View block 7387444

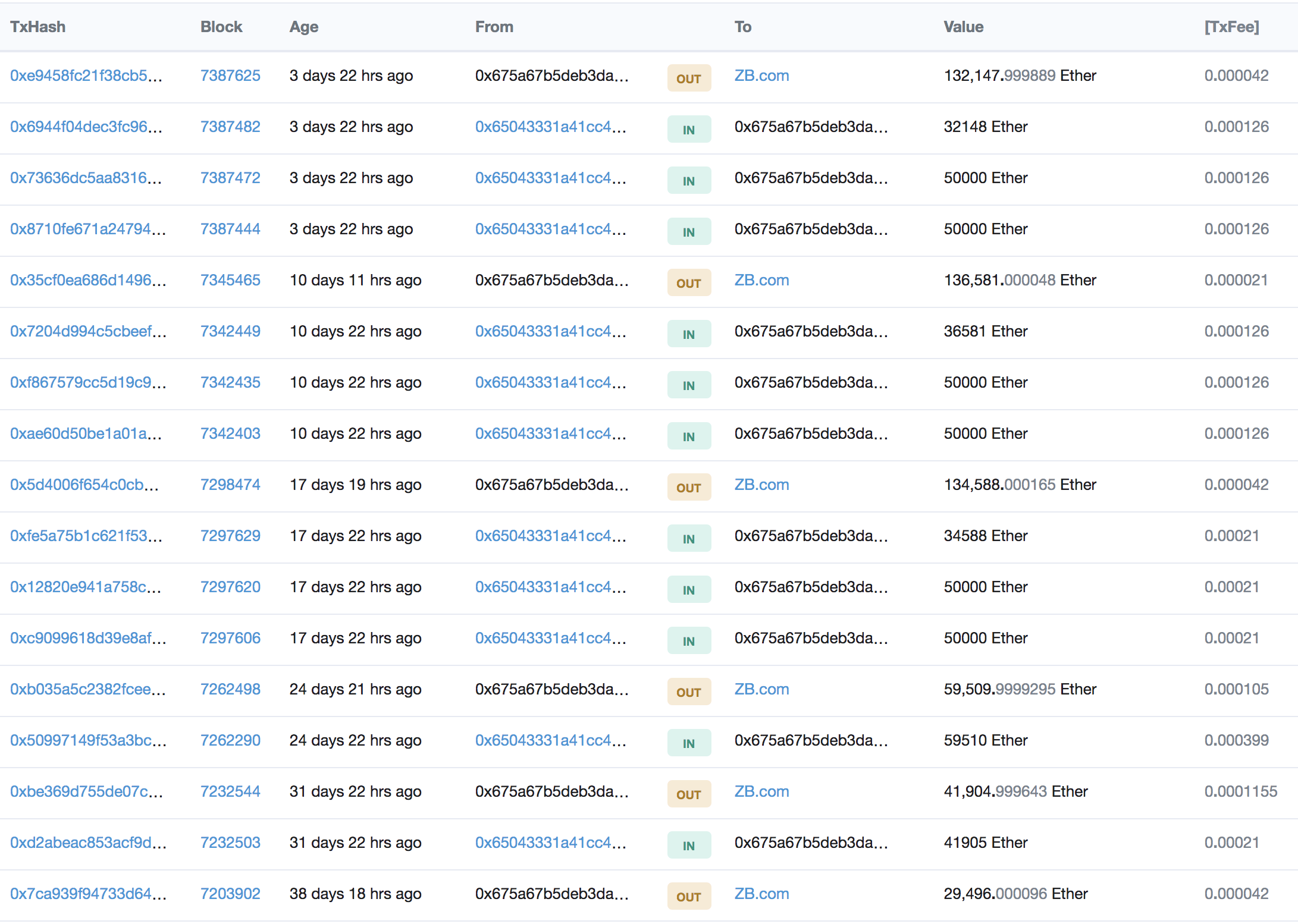(x=230, y=229)
